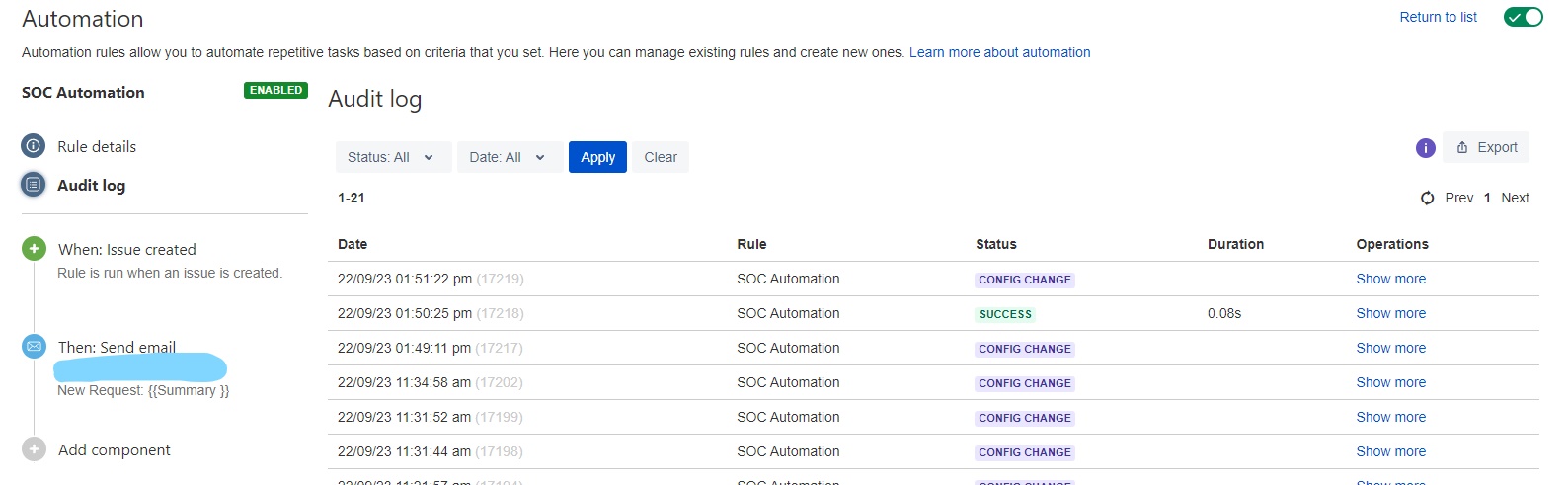Clear the audit log filters
1568x485 pixels.
661,157
